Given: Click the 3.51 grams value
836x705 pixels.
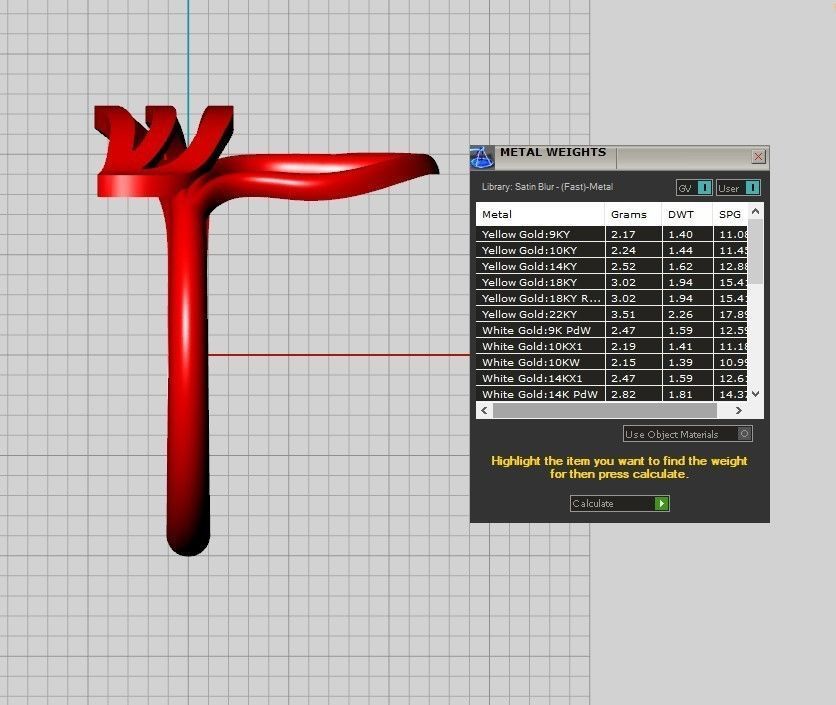Looking at the screenshot, I should 623,314.
